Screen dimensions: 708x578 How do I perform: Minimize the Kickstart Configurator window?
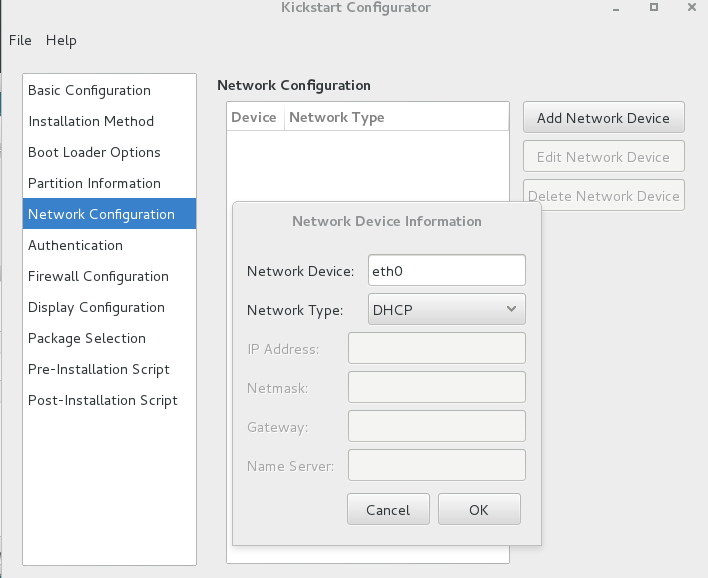click(616, 8)
